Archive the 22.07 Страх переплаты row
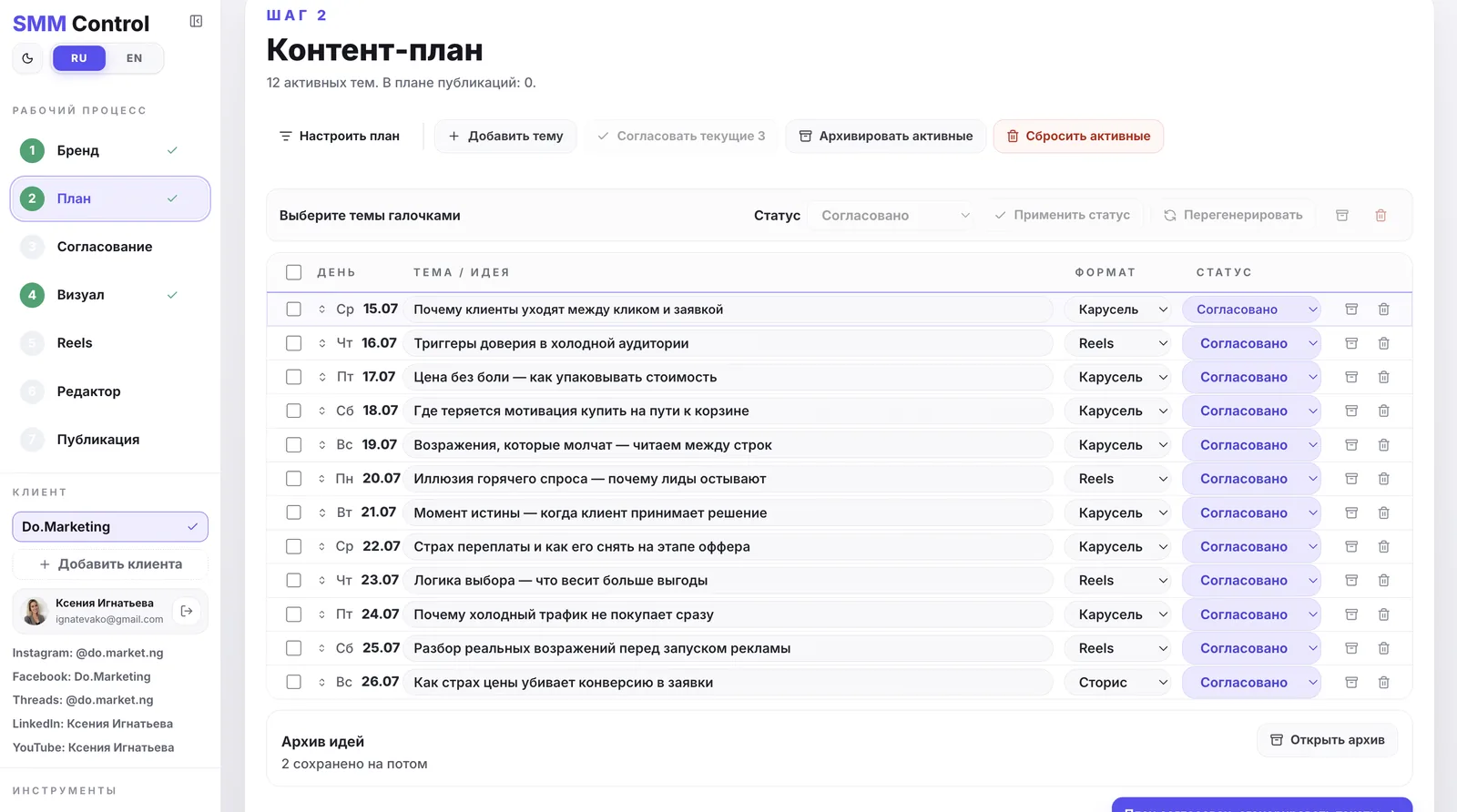The width and height of the screenshot is (1457, 812). click(x=1351, y=546)
